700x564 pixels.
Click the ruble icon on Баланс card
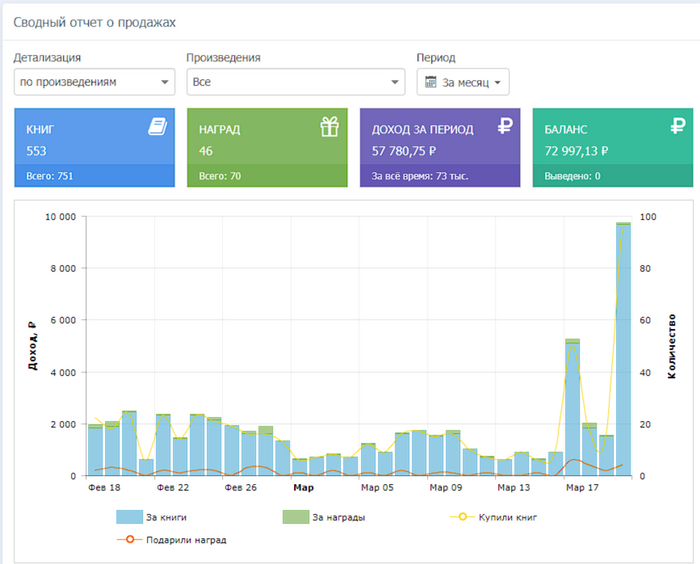point(676,127)
